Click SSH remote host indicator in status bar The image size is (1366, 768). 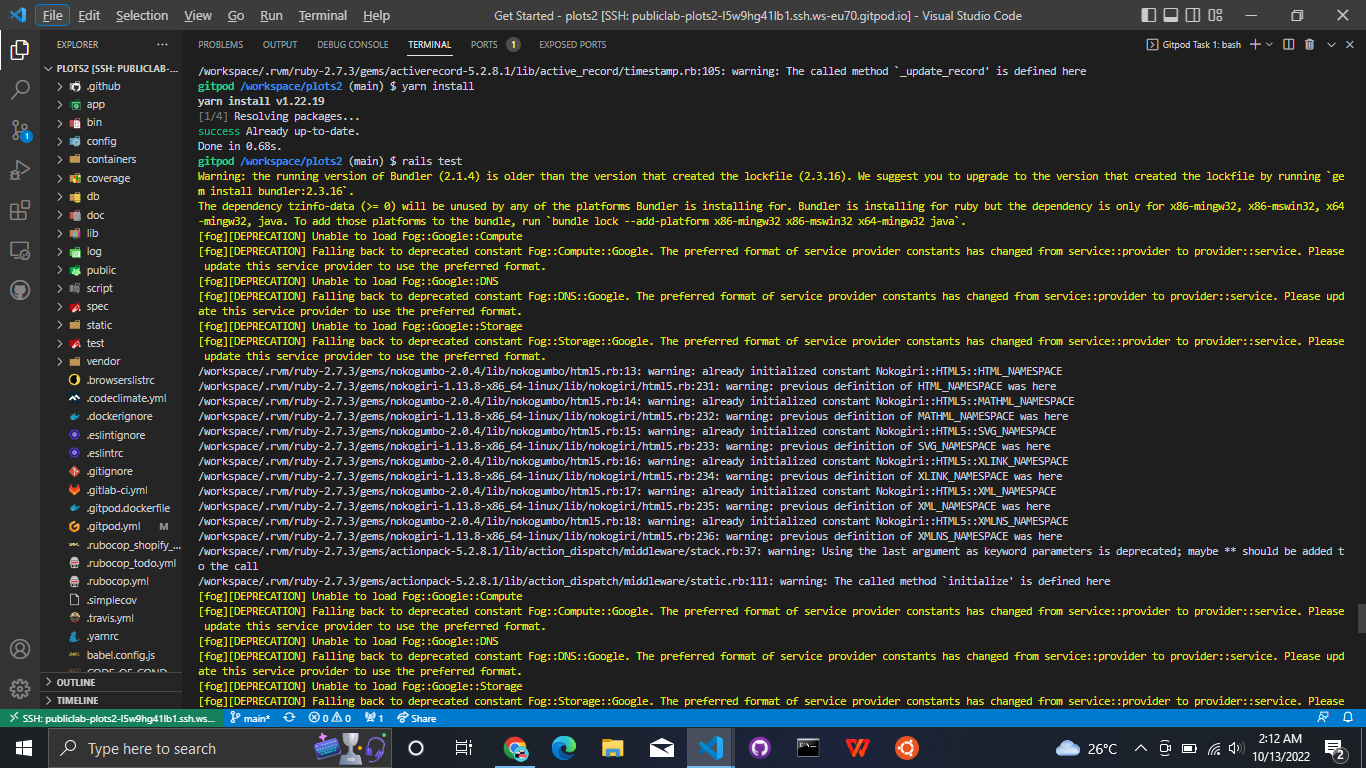point(110,718)
